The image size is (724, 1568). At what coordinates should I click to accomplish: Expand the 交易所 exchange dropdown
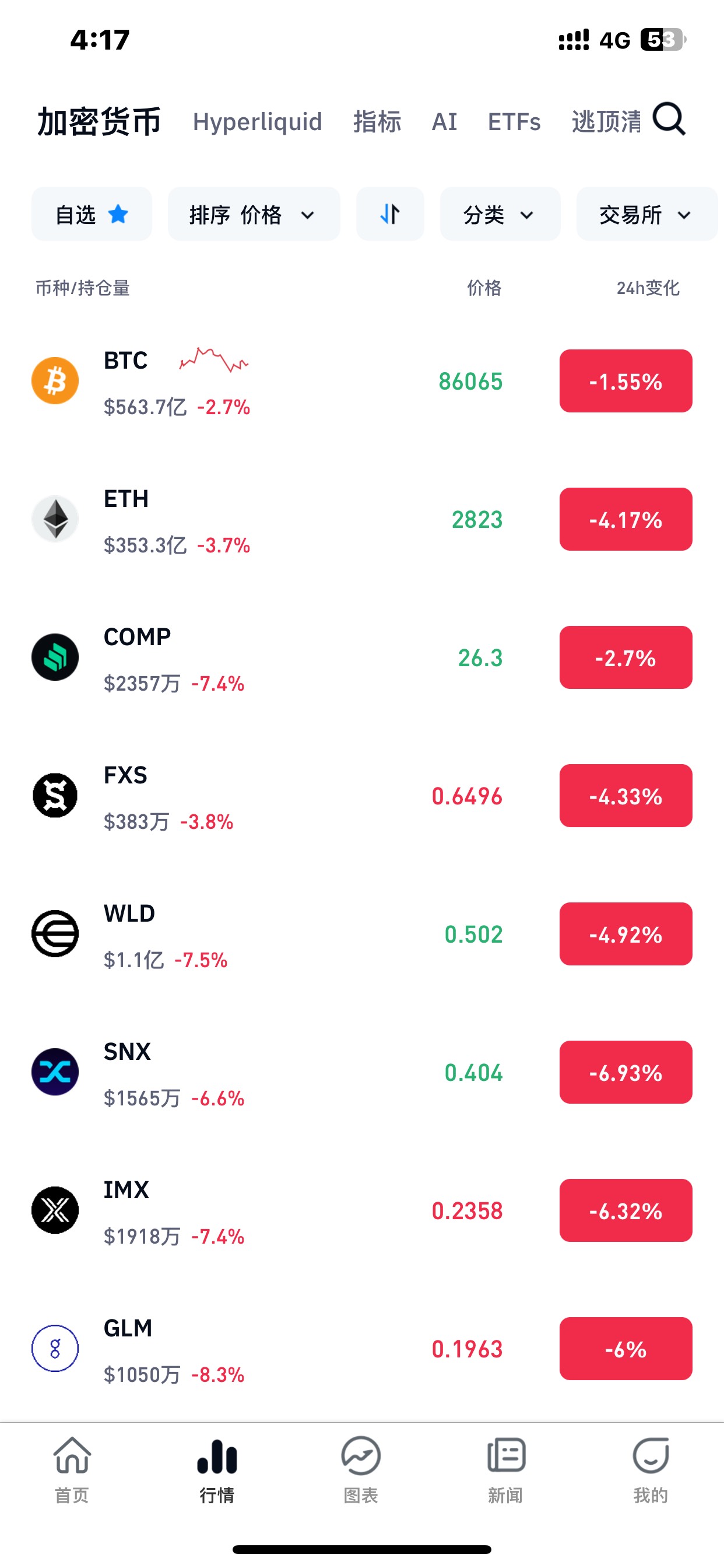pyautogui.click(x=646, y=214)
